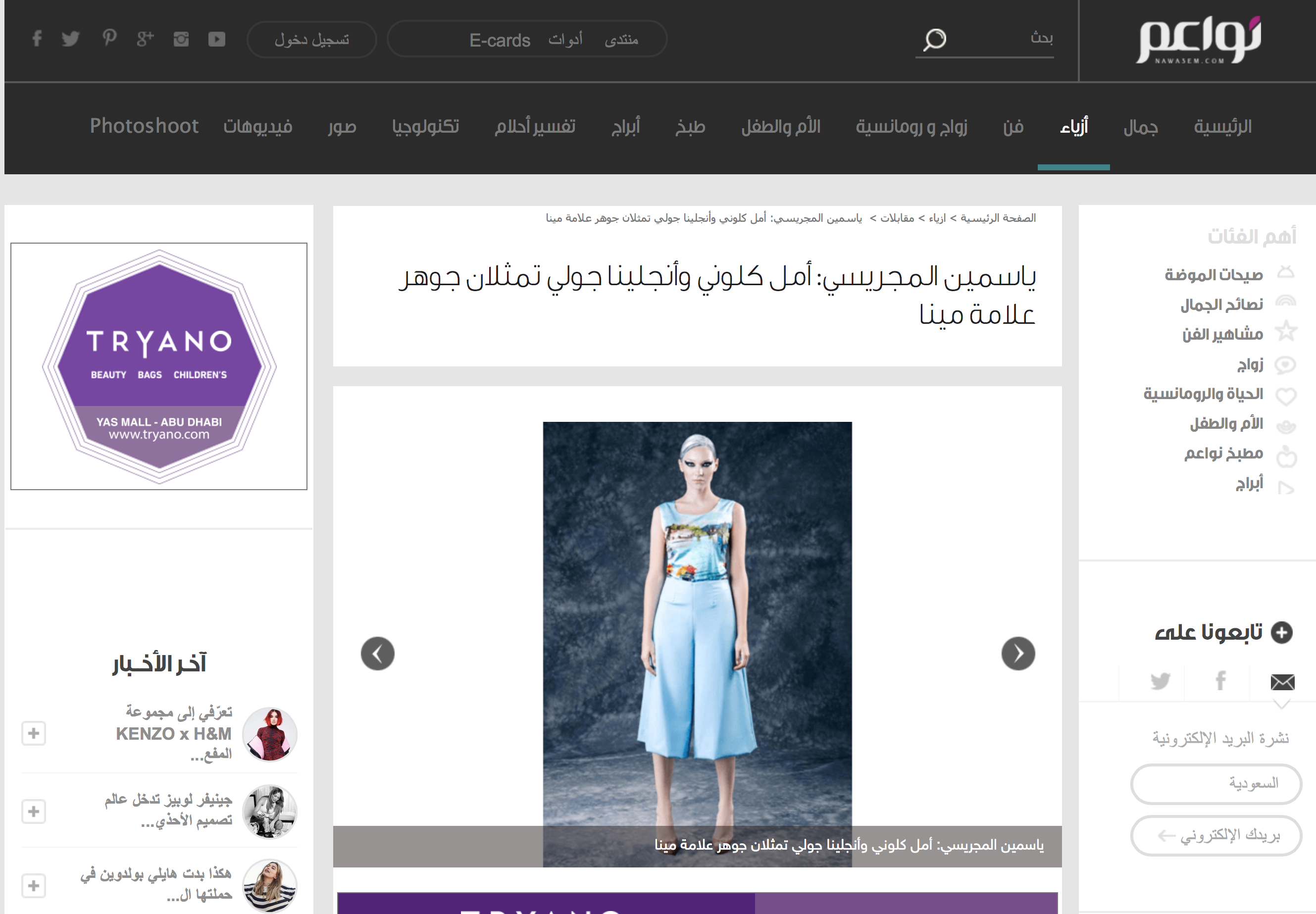Open the الأم والطفل navigation menu item

click(781, 127)
